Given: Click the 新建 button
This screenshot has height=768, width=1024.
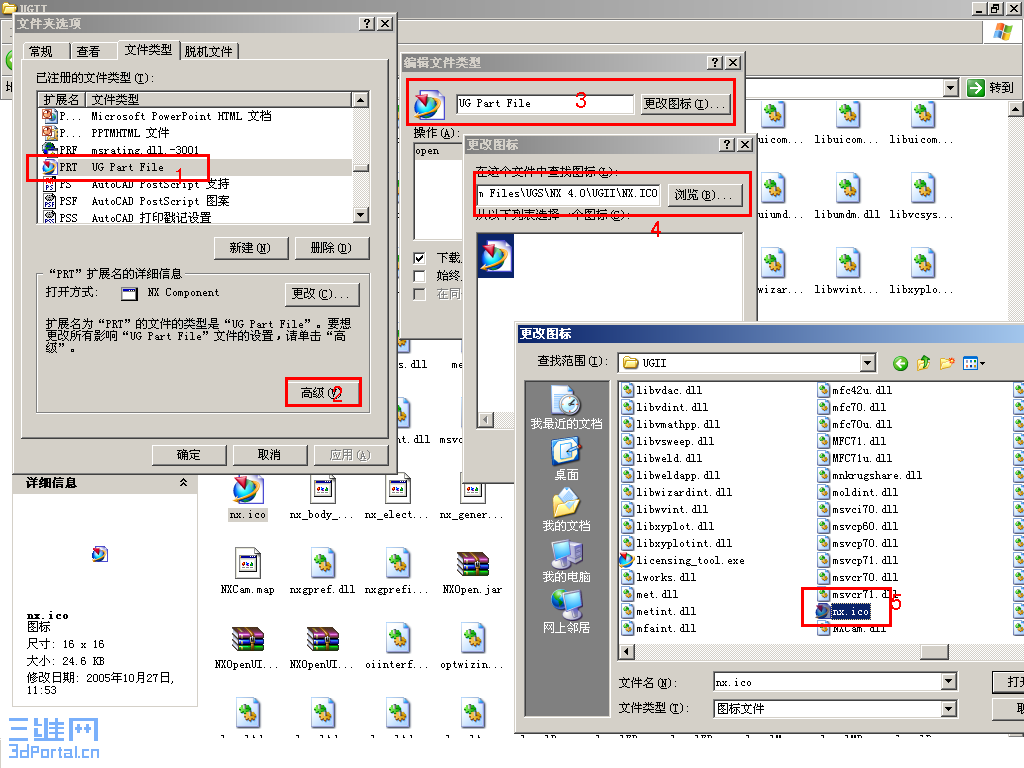Looking at the screenshot, I should (250, 248).
